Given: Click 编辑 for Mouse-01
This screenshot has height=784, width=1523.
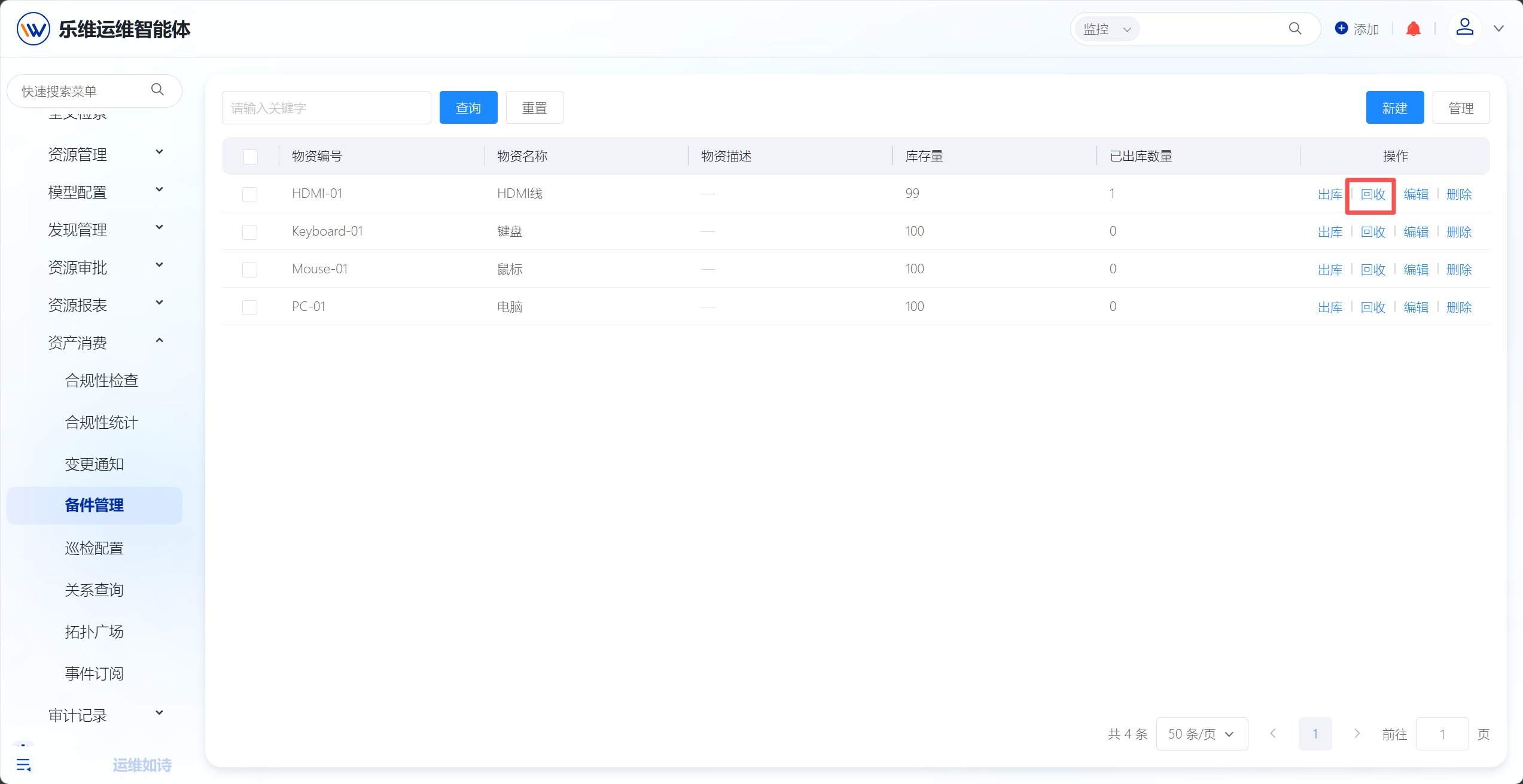Looking at the screenshot, I should [1416, 270].
